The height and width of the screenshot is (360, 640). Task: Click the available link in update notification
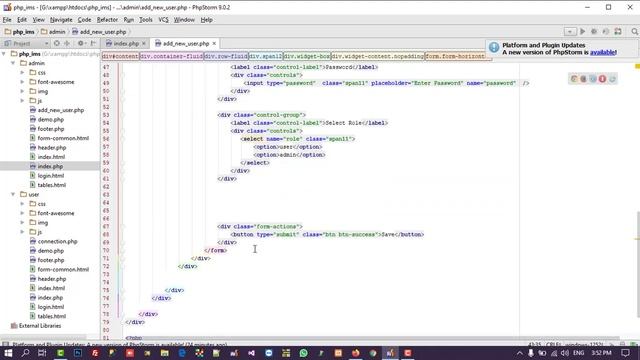602,52
